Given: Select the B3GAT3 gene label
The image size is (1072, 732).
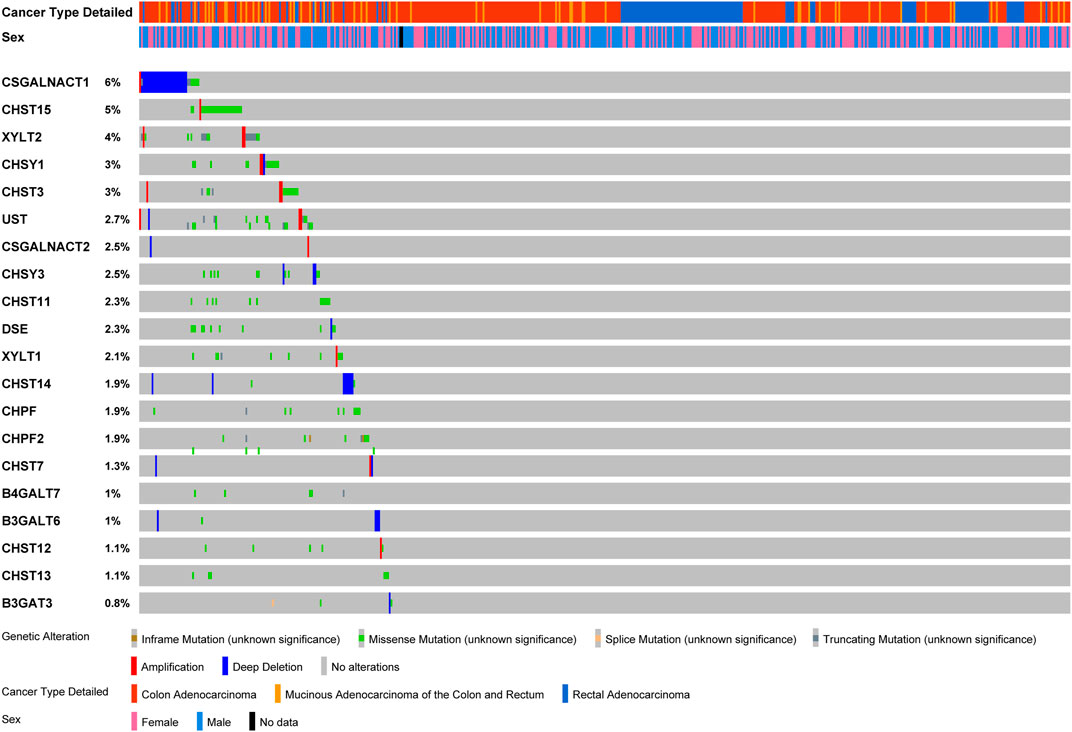Looking at the screenshot, I should coord(27,603).
